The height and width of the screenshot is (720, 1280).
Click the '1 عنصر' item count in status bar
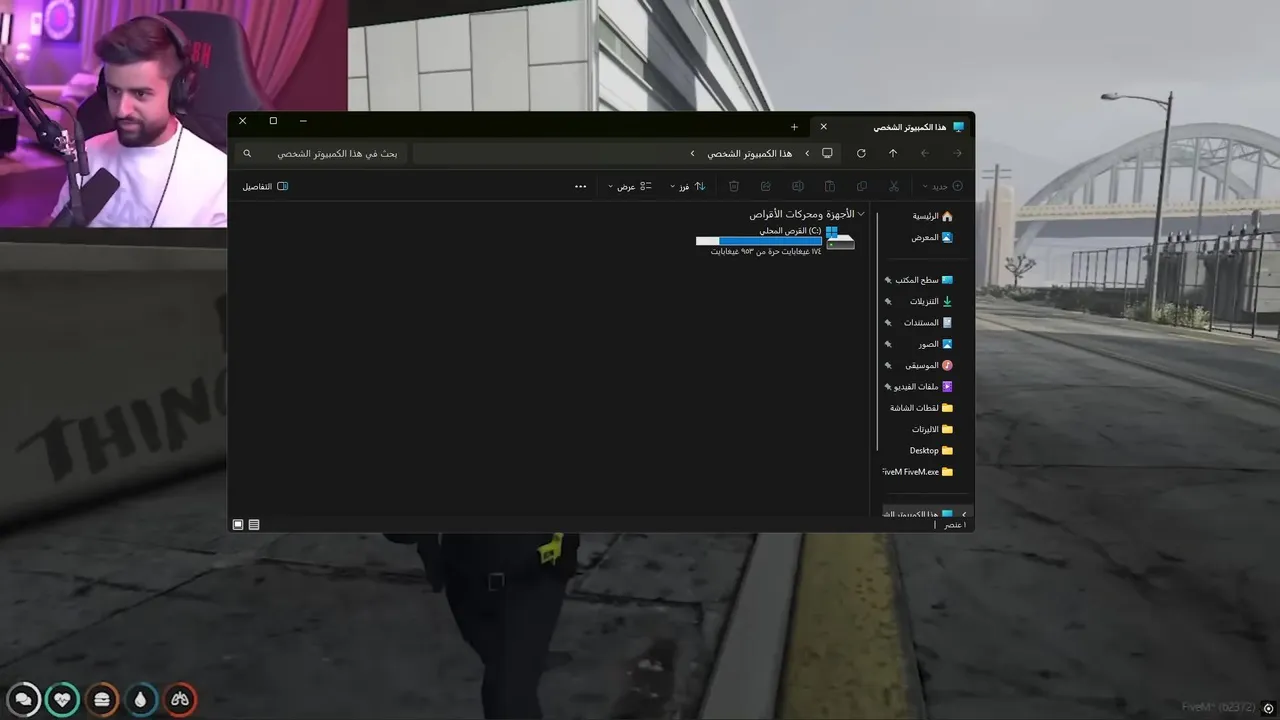(955, 524)
